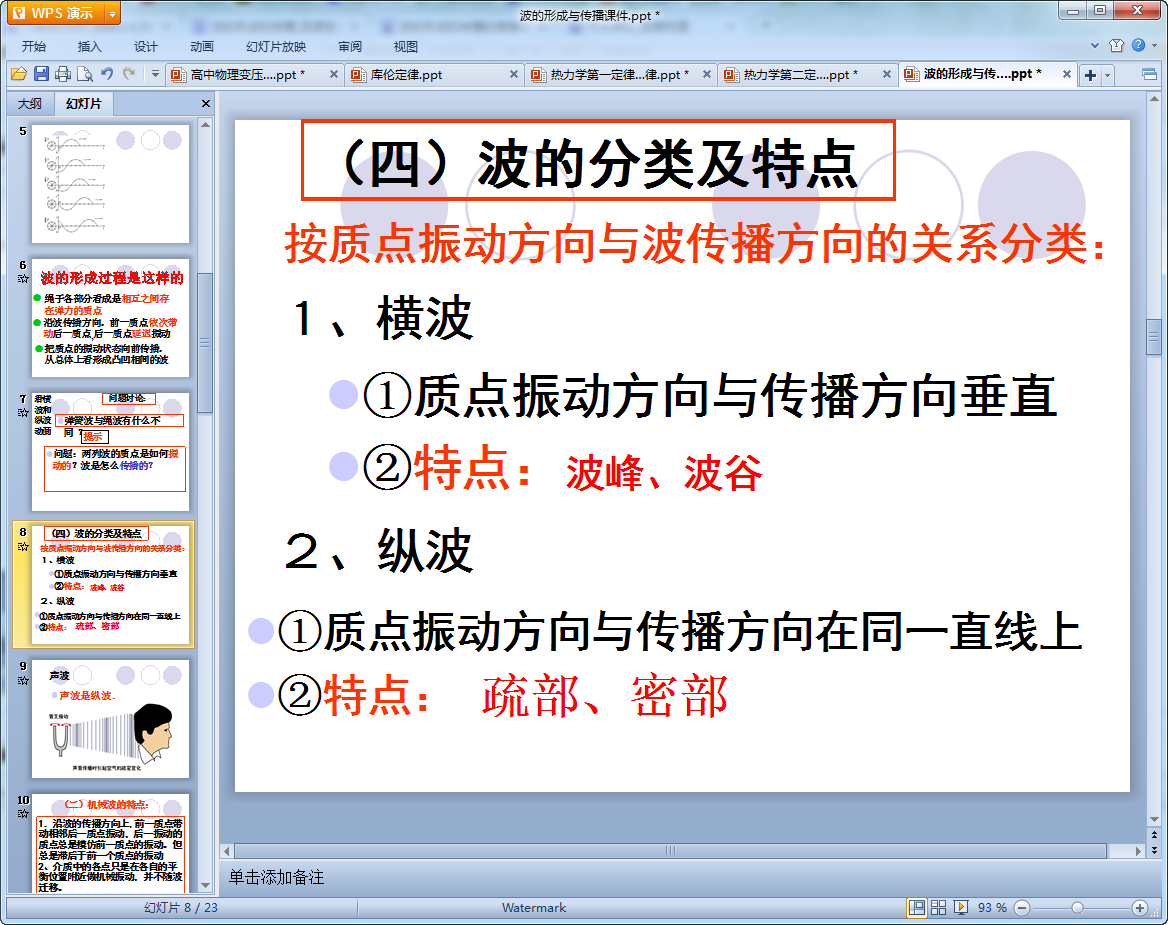Select Normal view button in status bar
Screen dimensions: 1168x925
click(916, 907)
